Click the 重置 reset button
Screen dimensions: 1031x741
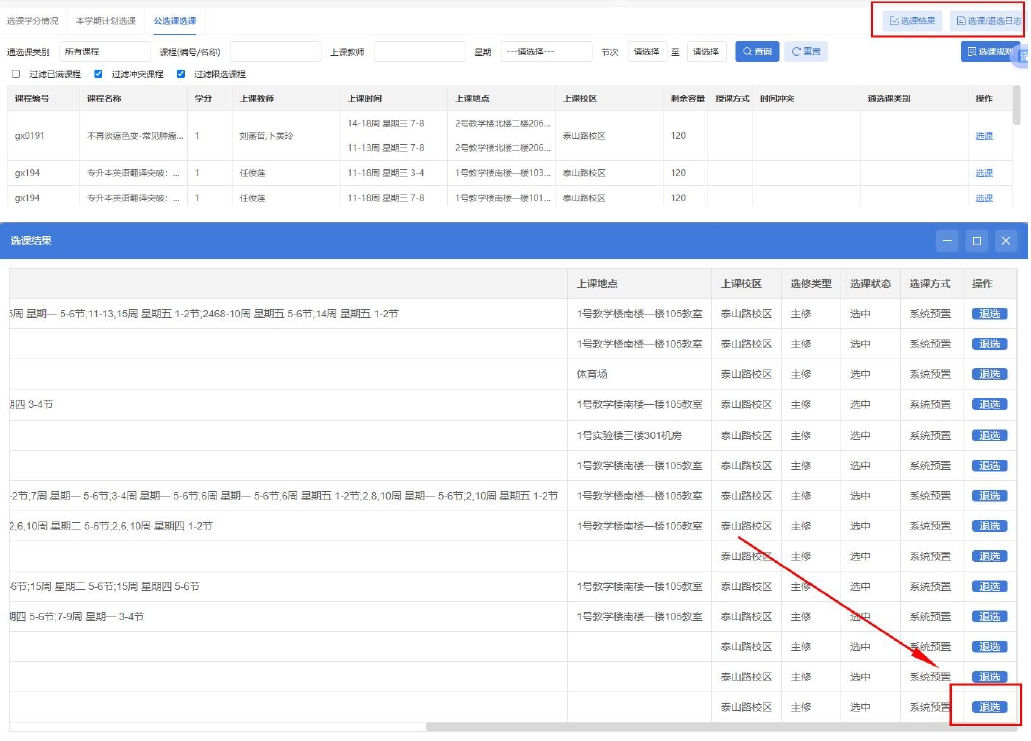805,52
